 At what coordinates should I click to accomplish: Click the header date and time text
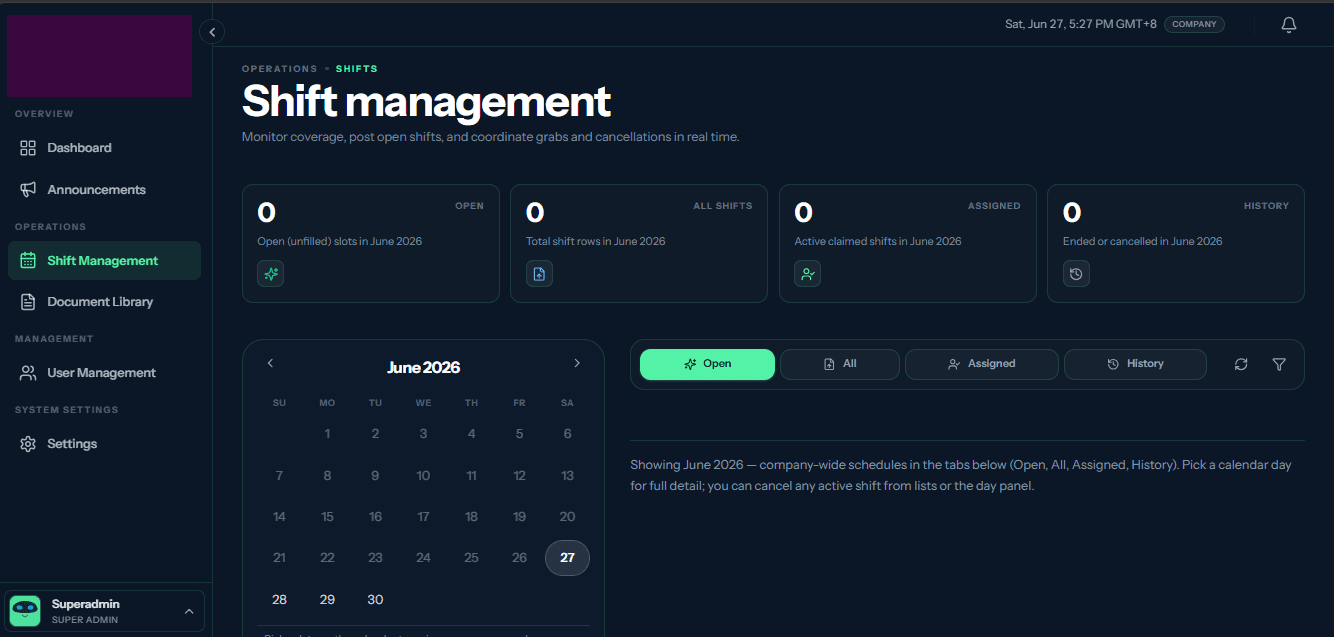[x=1081, y=24]
